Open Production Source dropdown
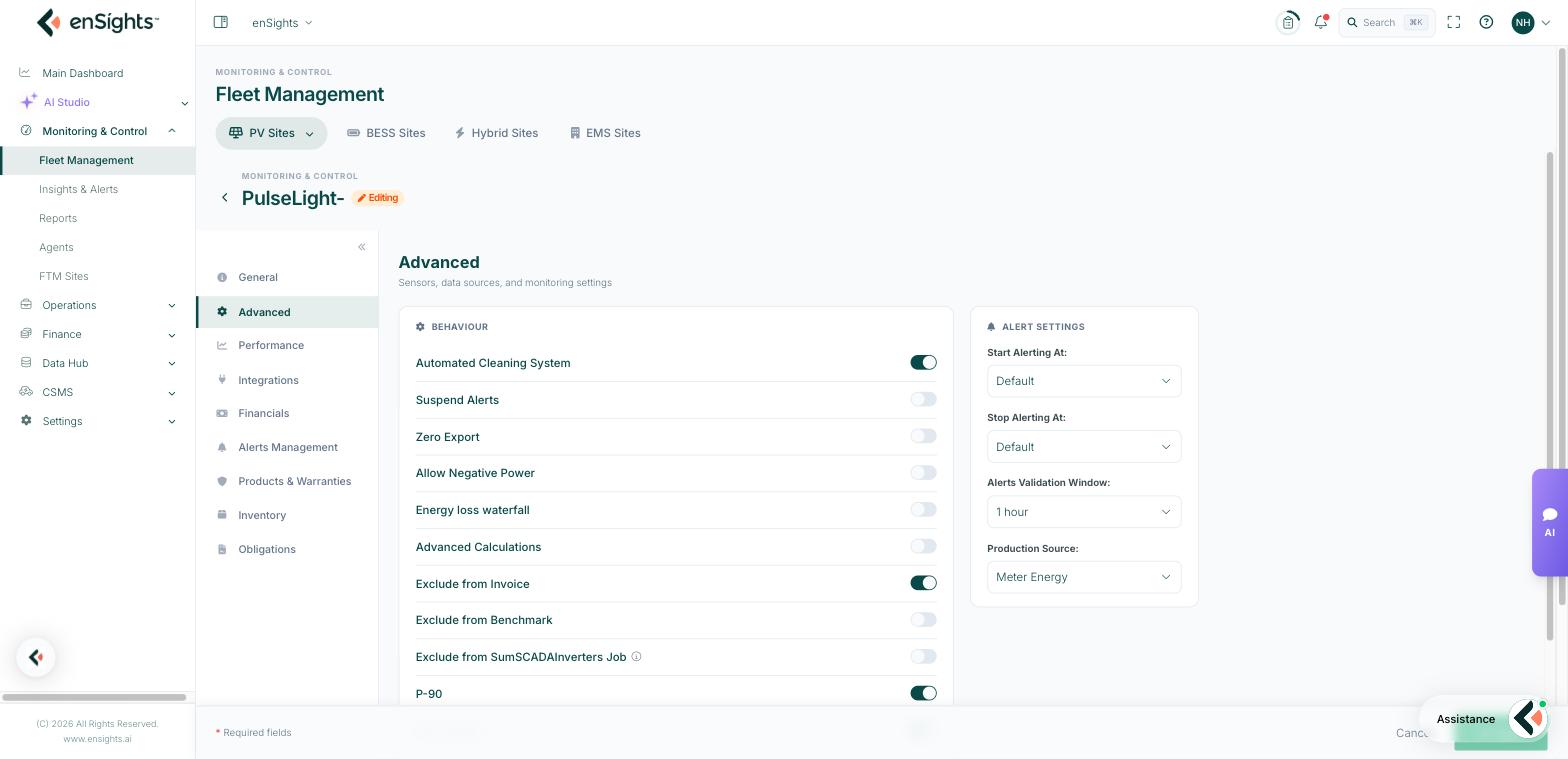The image size is (1568, 759). (x=1084, y=577)
